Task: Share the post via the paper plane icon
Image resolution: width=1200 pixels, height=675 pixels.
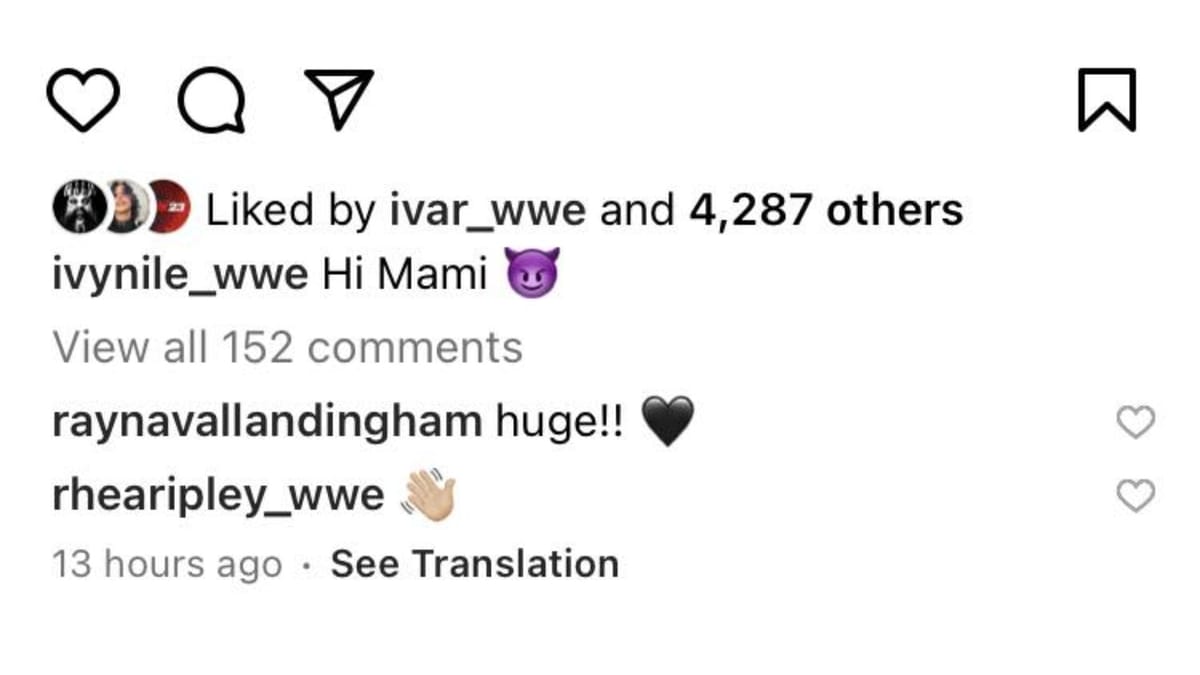Action: coord(340,100)
